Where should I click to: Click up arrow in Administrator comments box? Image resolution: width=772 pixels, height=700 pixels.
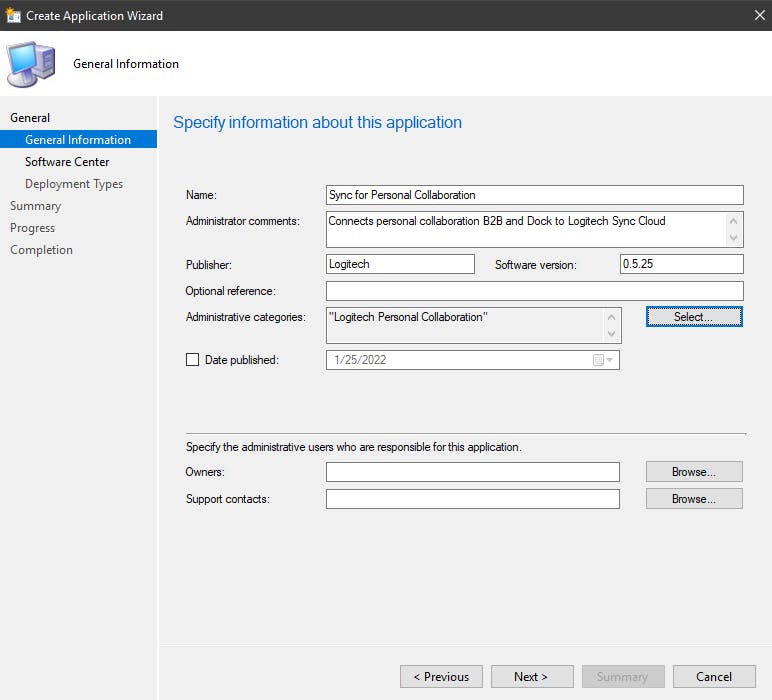733,221
